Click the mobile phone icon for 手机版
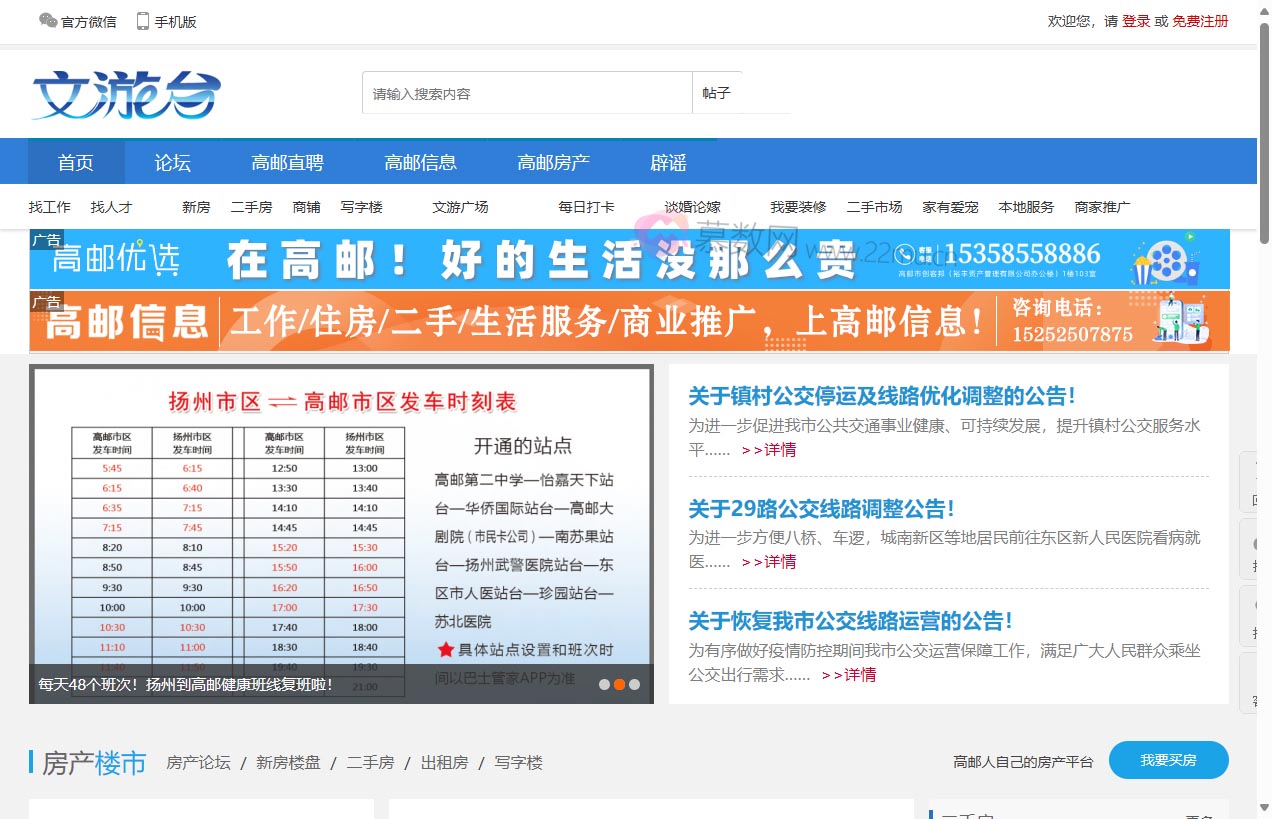 pyautogui.click(x=143, y=20)
